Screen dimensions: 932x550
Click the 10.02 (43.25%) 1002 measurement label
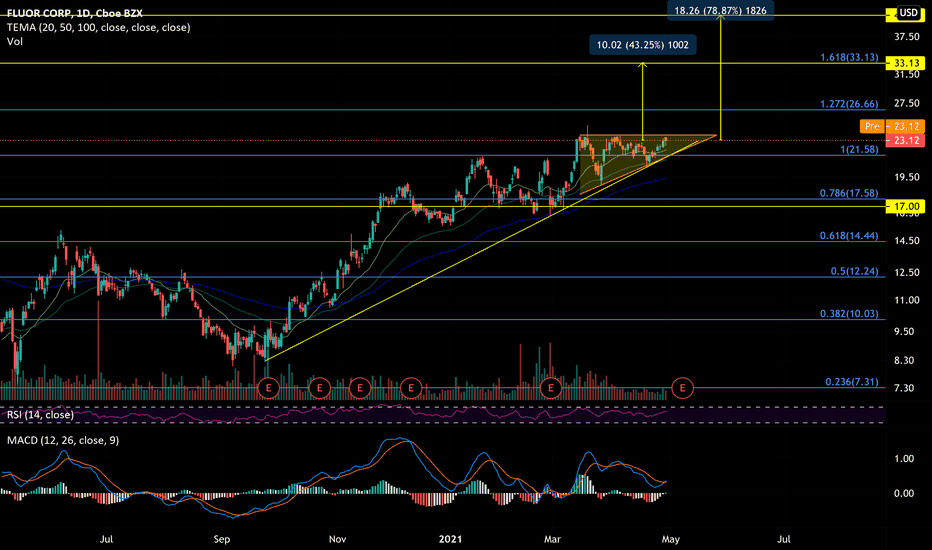tap(643, 45)
